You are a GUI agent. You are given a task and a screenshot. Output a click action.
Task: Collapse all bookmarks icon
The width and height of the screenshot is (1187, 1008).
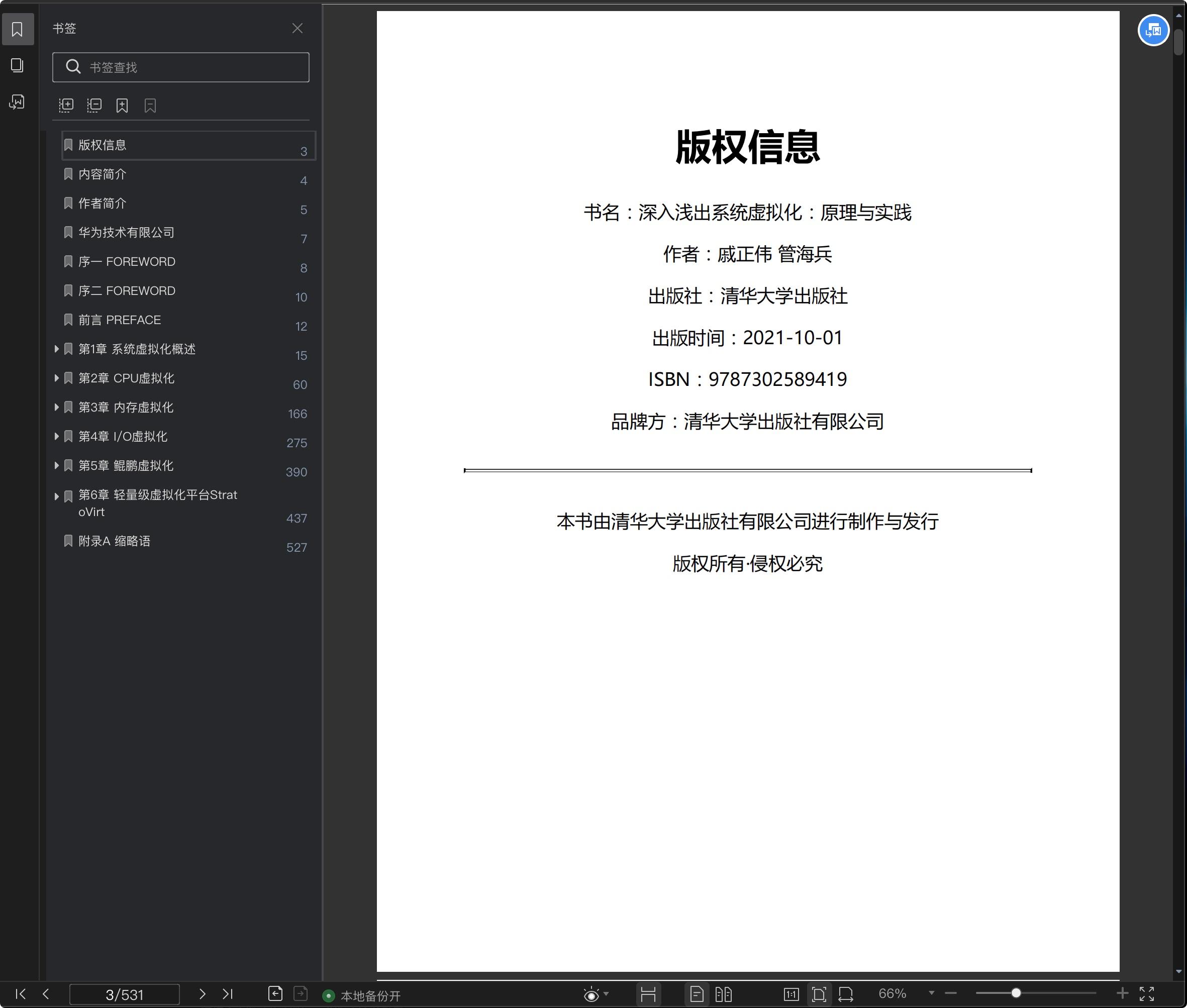tap(94, 105)
